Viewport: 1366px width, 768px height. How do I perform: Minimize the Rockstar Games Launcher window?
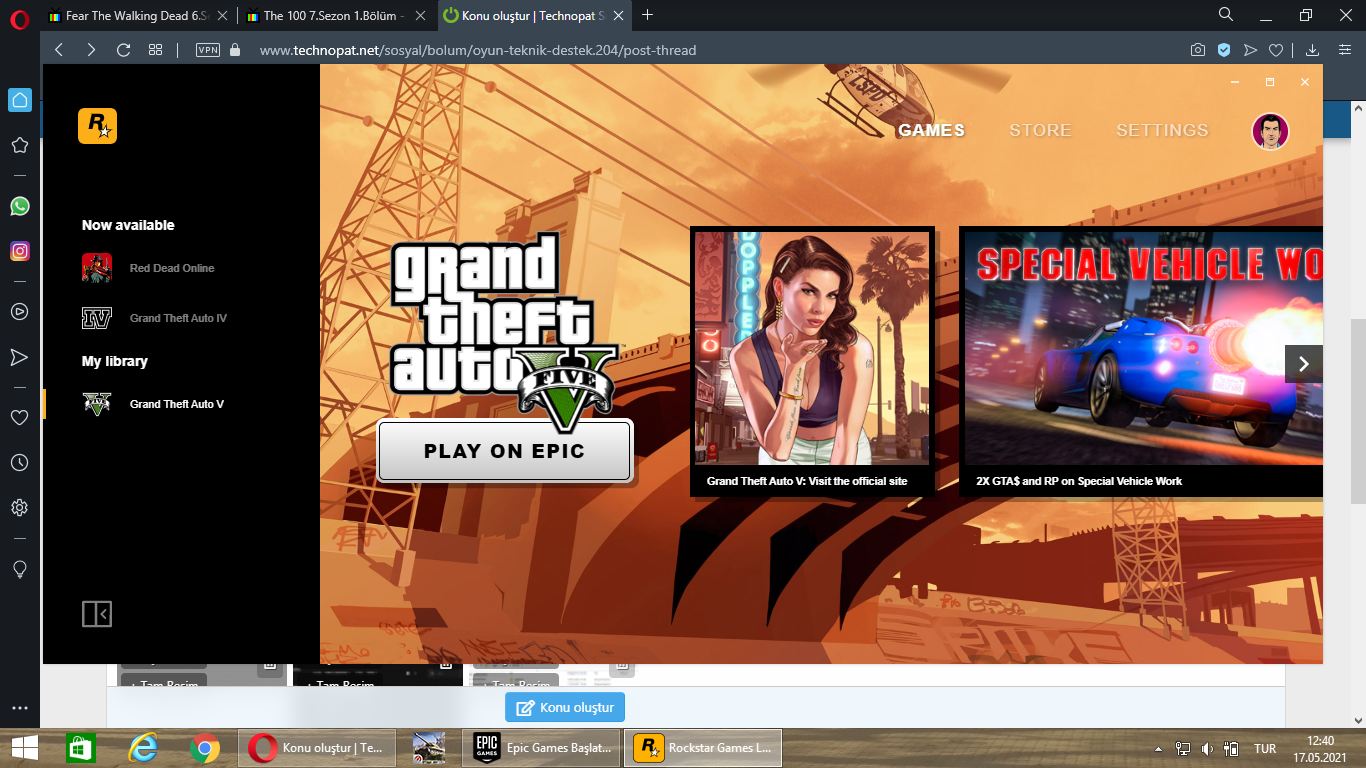tap(1235, 82)
